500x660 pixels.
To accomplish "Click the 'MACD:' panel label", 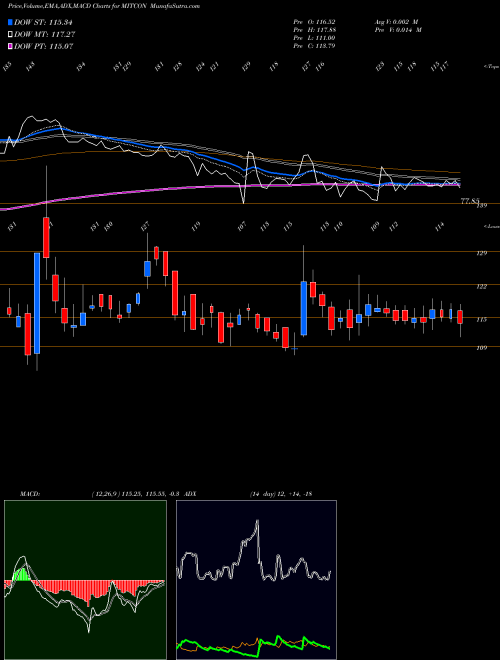I will 29,494.
